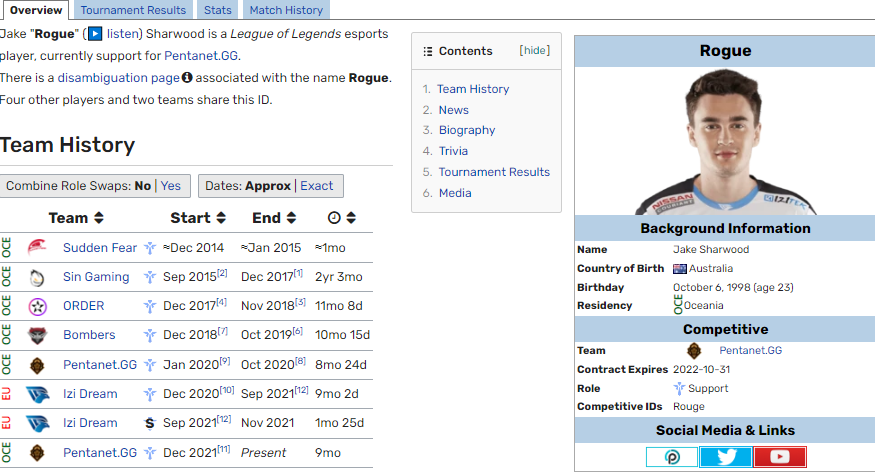Click support role icon in ORDER row
The width and height of the screenshot is (875, 472).
click(150, 306)
